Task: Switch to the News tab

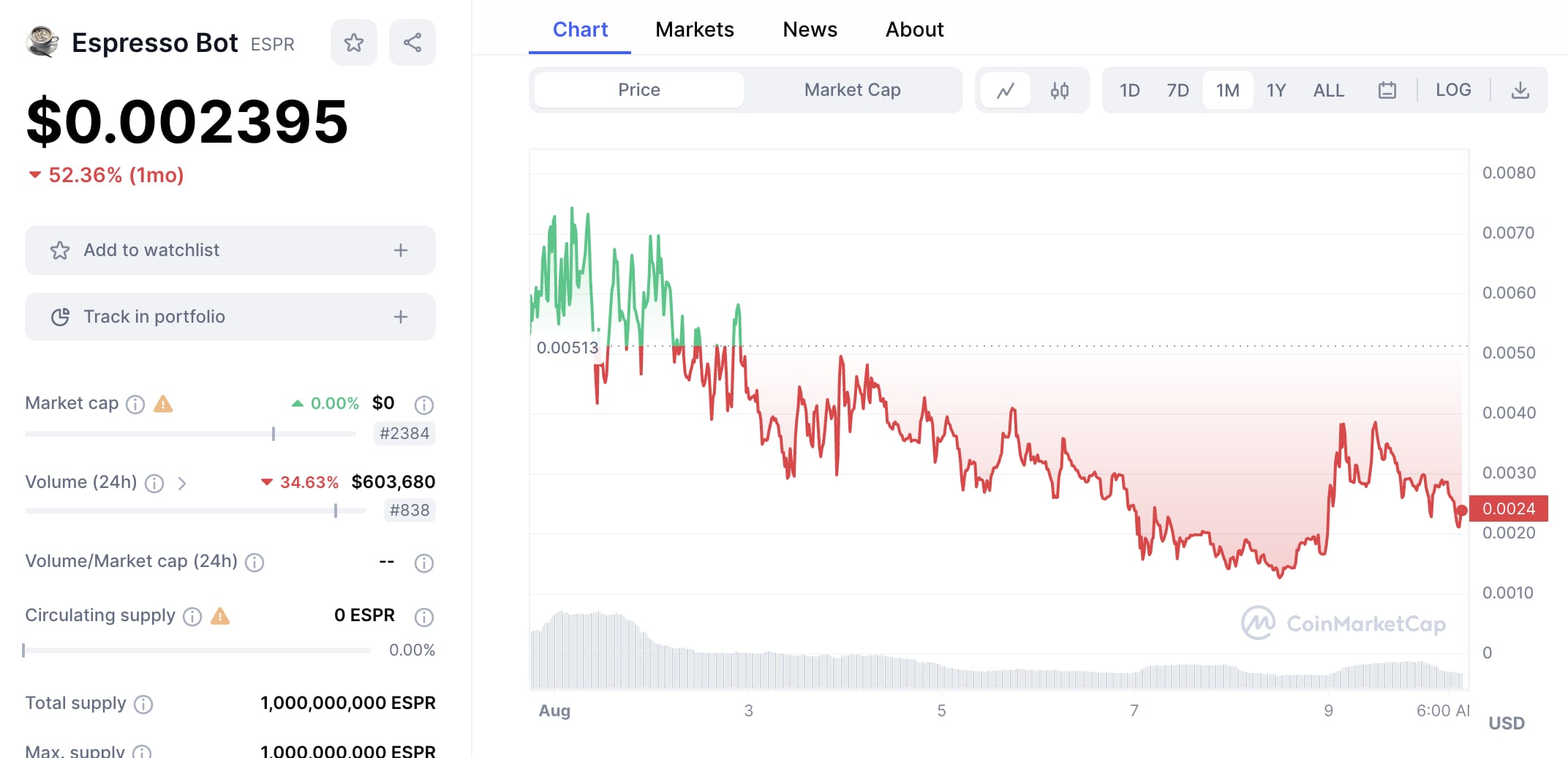Action: pyautogui.click(x=810, y=29)
